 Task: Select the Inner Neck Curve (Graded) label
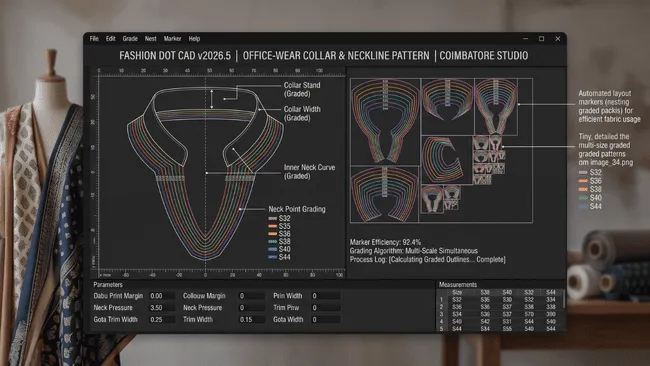(309, 172)
